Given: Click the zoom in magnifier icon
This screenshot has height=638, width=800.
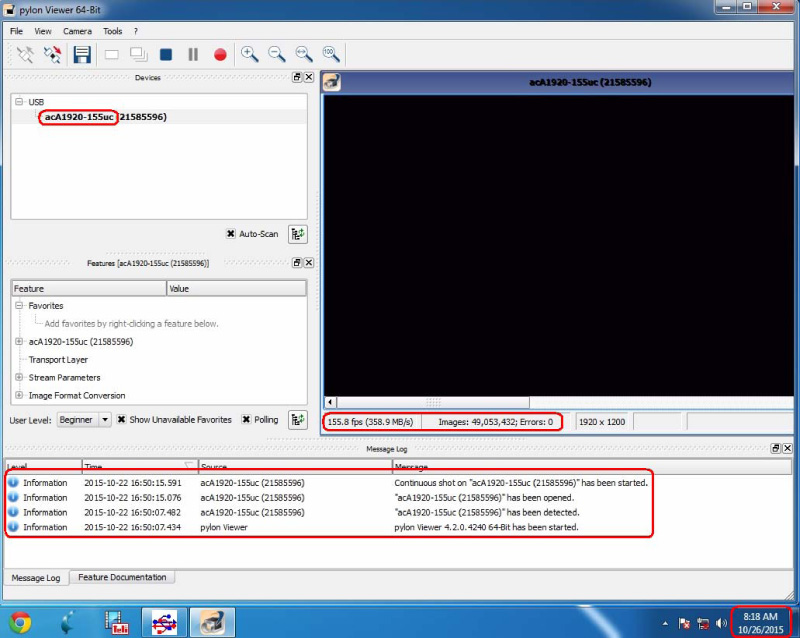Looking at the screenshot, I should pos(249,54).
